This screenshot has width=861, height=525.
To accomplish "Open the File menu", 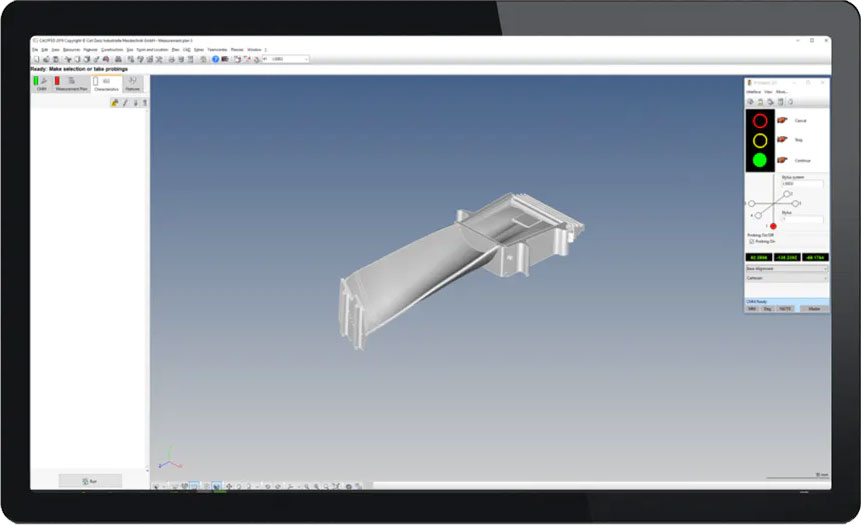I will point(35,50).
